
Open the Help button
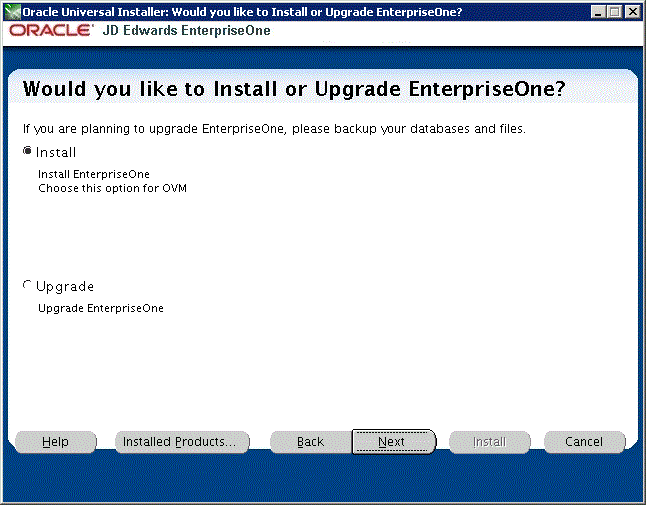coord(56,442)
